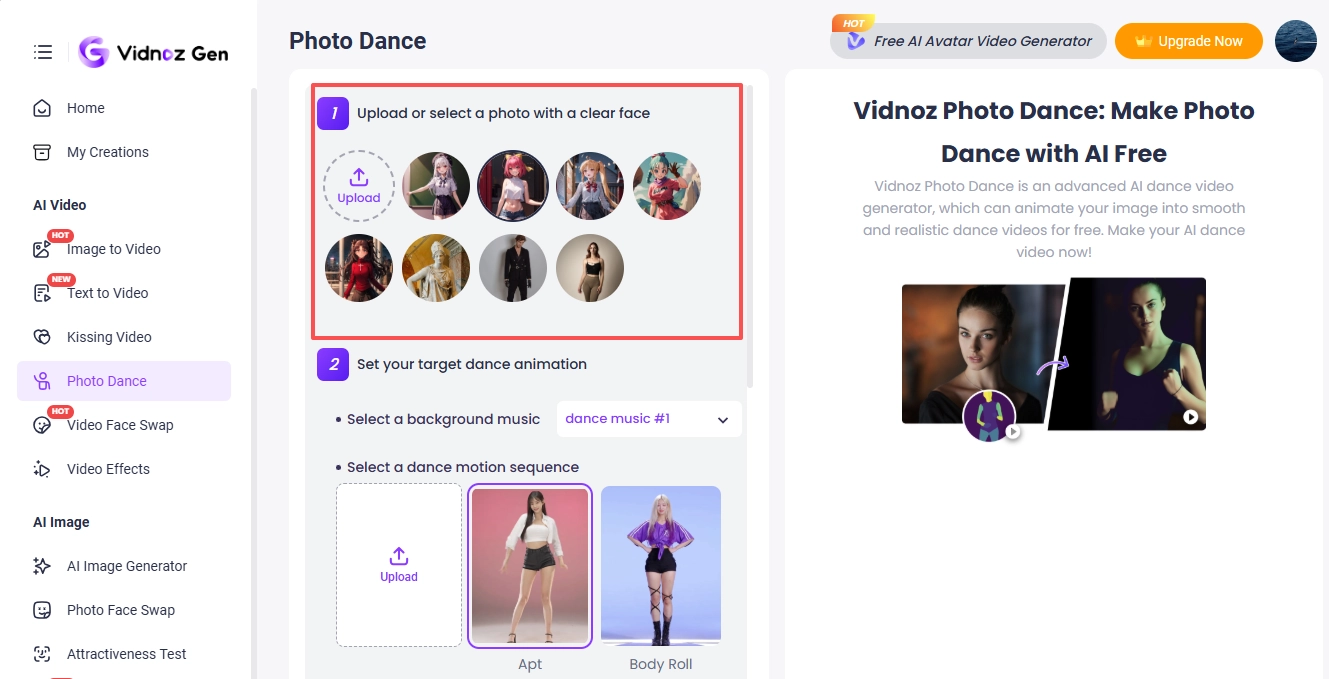Click the Upgrade Now button

tap(1188, 41)
